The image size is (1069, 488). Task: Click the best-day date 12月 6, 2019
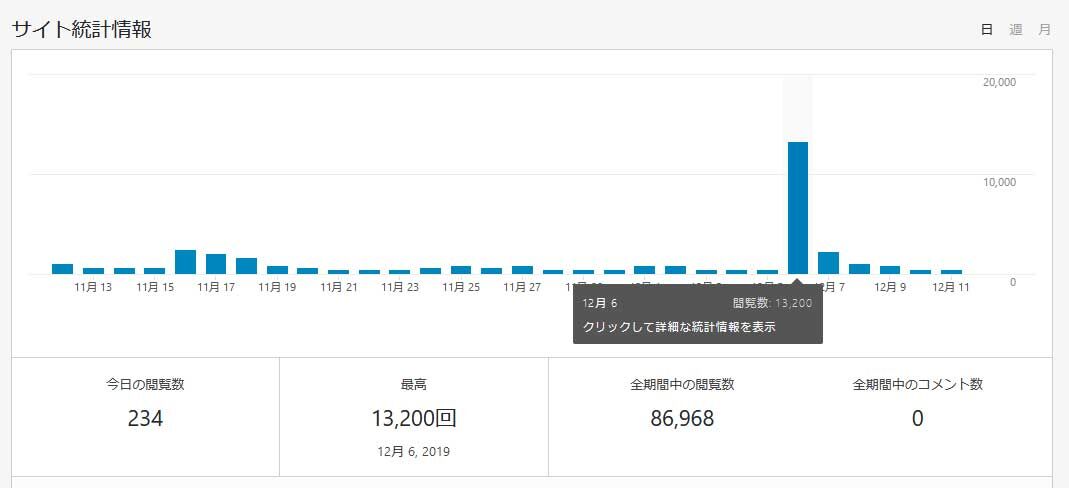click(x=414, y=452)
